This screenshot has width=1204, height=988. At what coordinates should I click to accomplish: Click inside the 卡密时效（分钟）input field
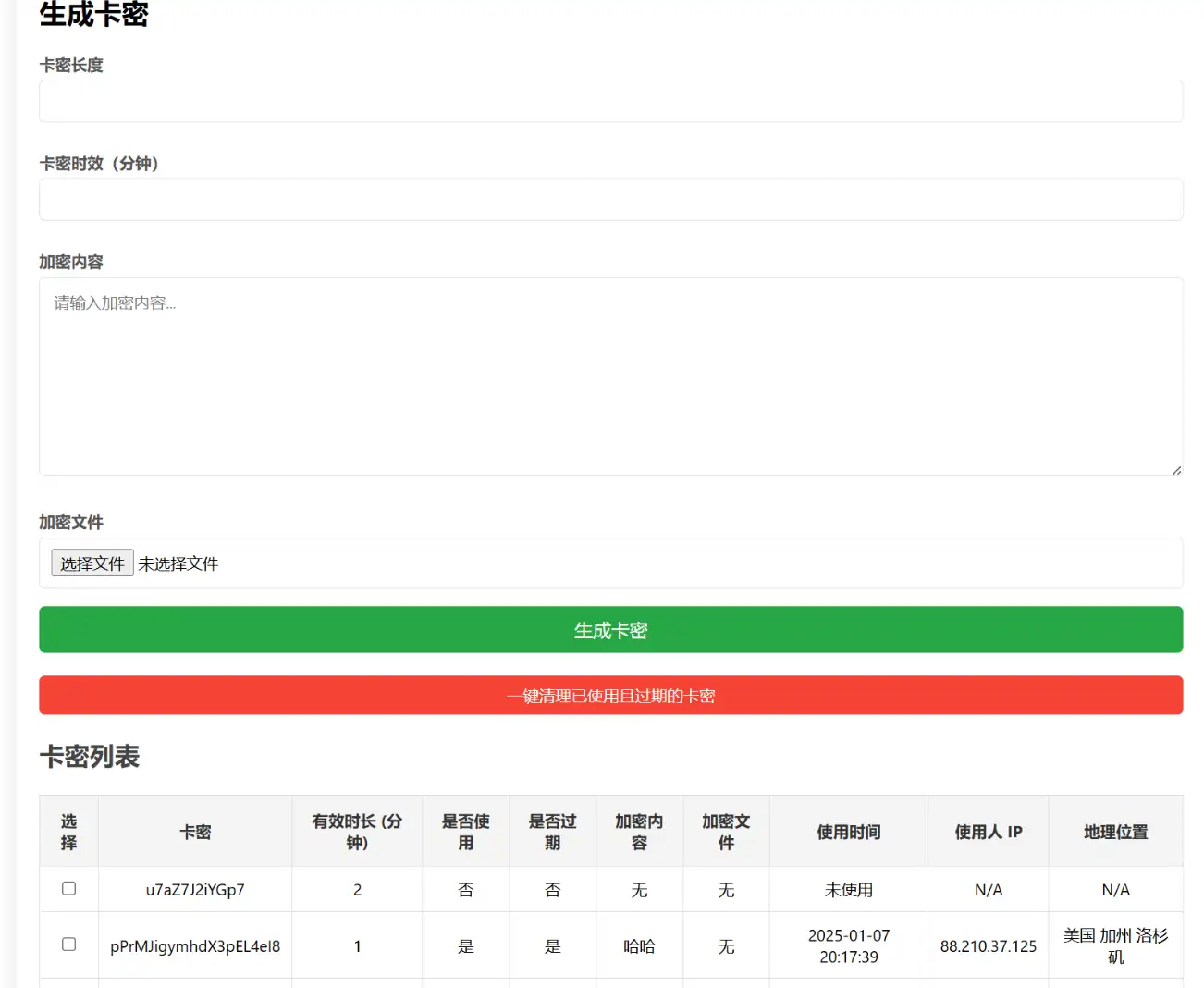tap(610, 199)
